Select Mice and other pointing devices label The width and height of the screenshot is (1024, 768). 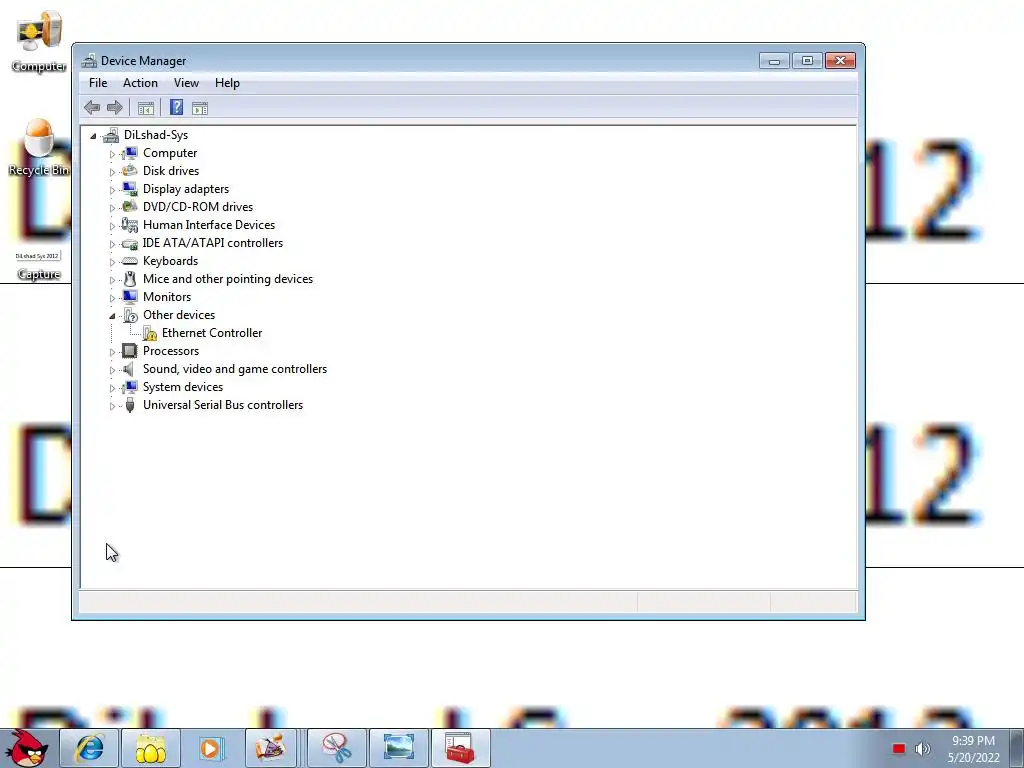[x=228, y=279]
